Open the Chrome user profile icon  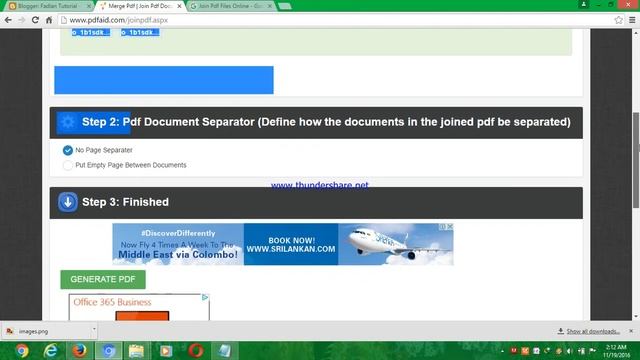tap(584, 4)
